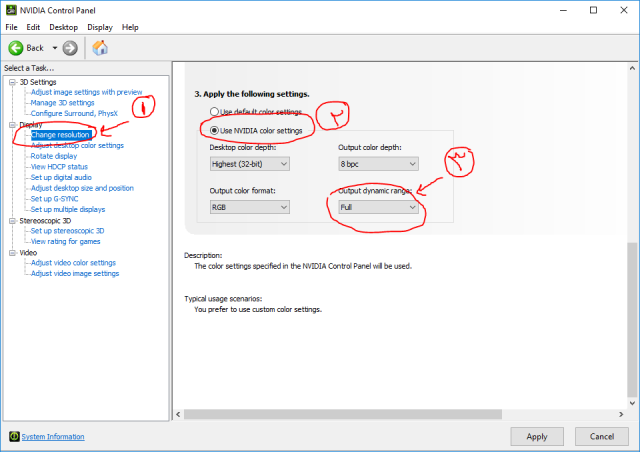The image size is (640, 452).
Task: Click the scroll right arrow
Action: point(621,414)
